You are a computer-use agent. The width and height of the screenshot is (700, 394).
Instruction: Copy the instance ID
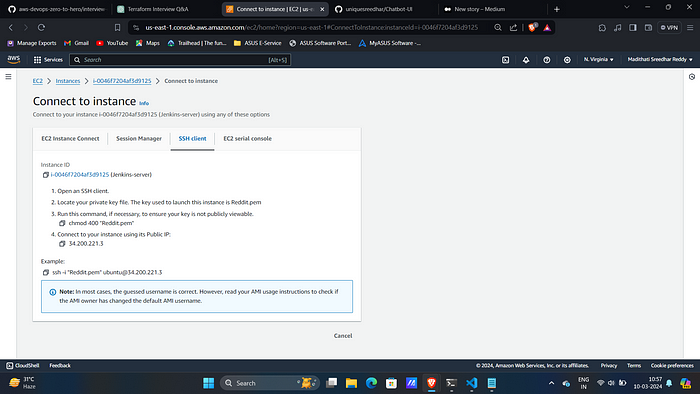pyautogui.click(x=46, y=175)
